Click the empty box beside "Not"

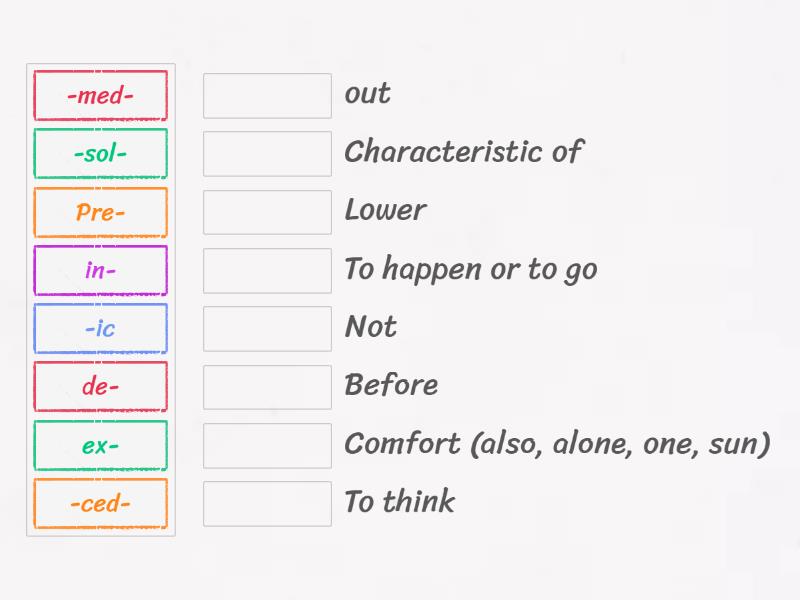267,329
